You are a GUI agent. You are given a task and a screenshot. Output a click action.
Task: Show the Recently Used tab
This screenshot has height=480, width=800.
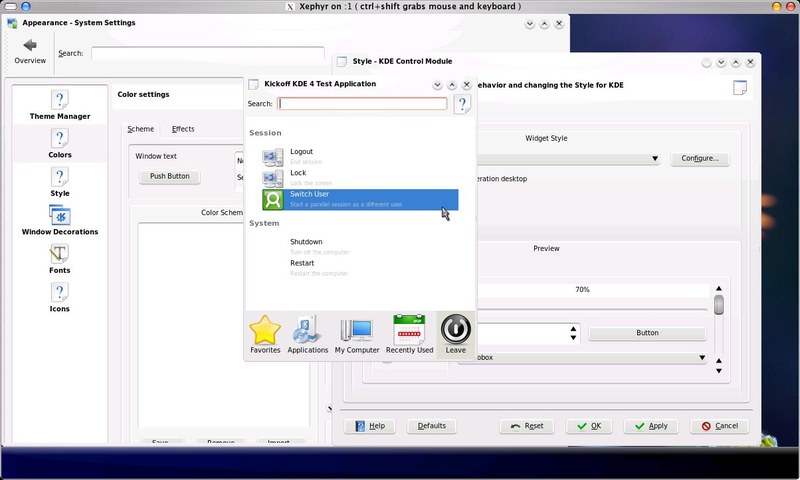[x=409, y=335]
